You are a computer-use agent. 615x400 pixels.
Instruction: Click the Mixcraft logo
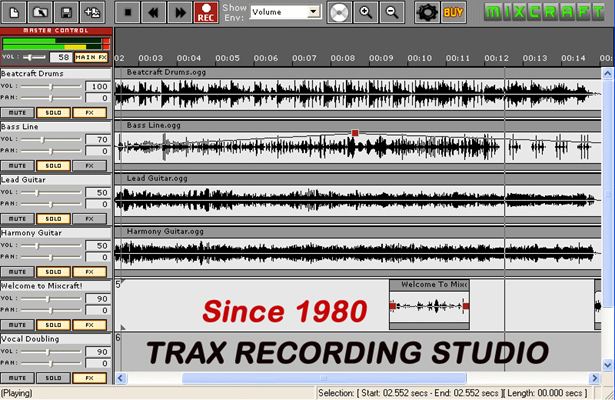tap(544, 12)
